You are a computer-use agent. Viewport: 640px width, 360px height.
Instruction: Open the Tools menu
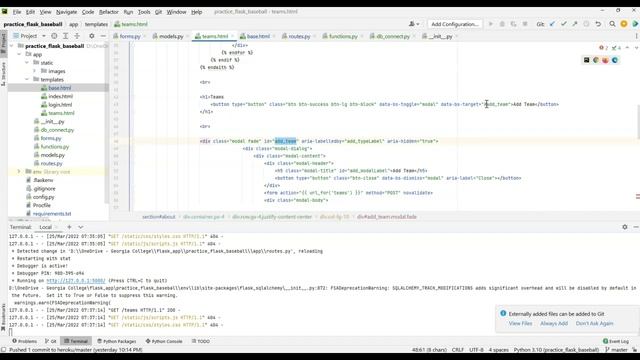point(144,12)
